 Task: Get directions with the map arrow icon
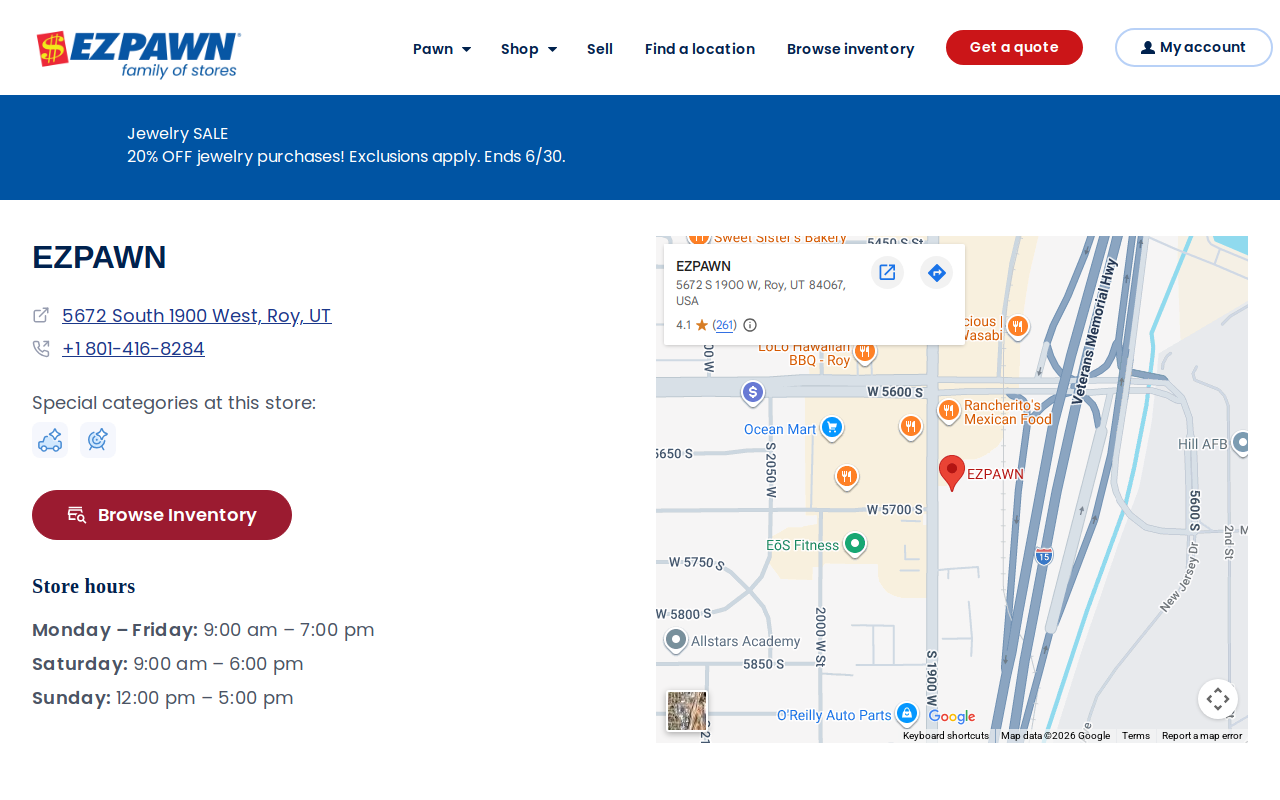click(x=936, y=272)
